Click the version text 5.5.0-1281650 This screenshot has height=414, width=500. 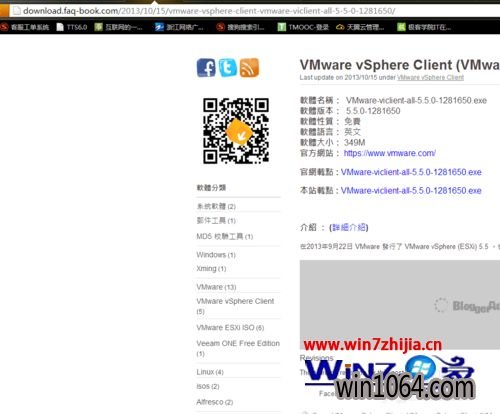[373, 111]
